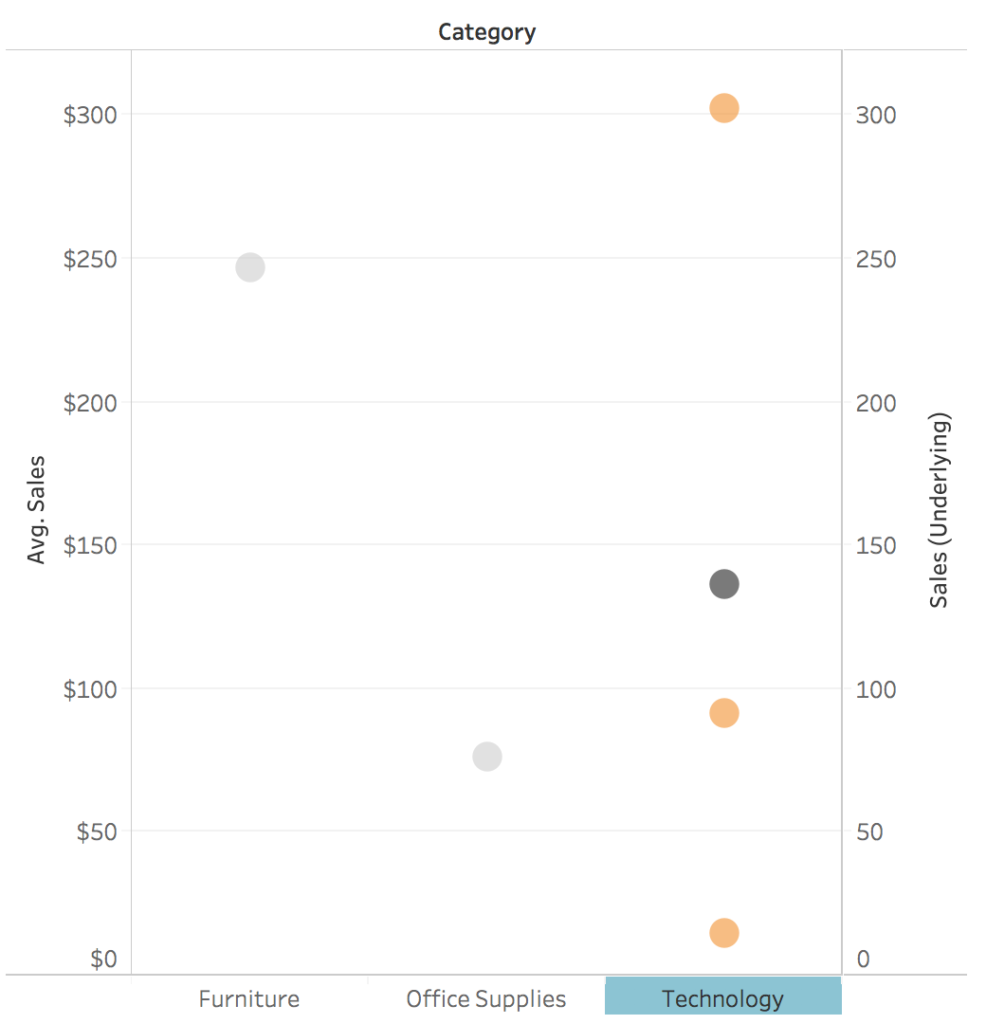Click the lowest orange dot near $0
The width and height of the screenshot is (986, 1024).
point(724,933)
